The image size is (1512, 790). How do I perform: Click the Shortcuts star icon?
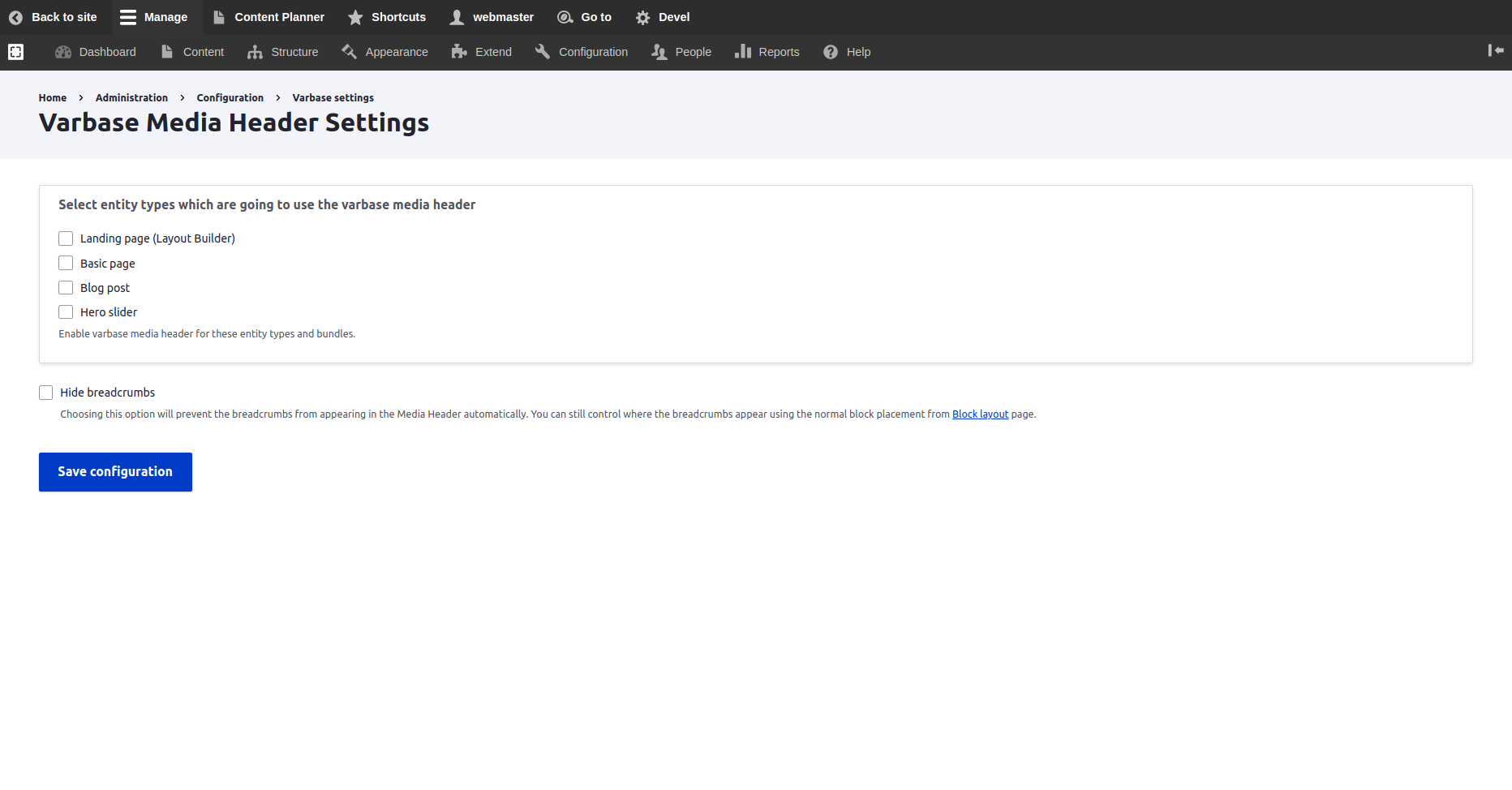(355, 17)
